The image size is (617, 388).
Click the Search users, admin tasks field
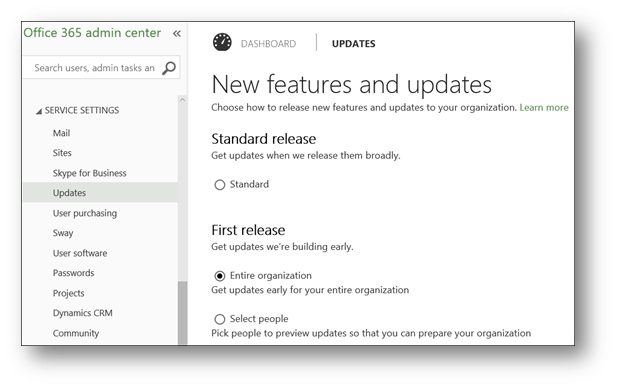94,68
